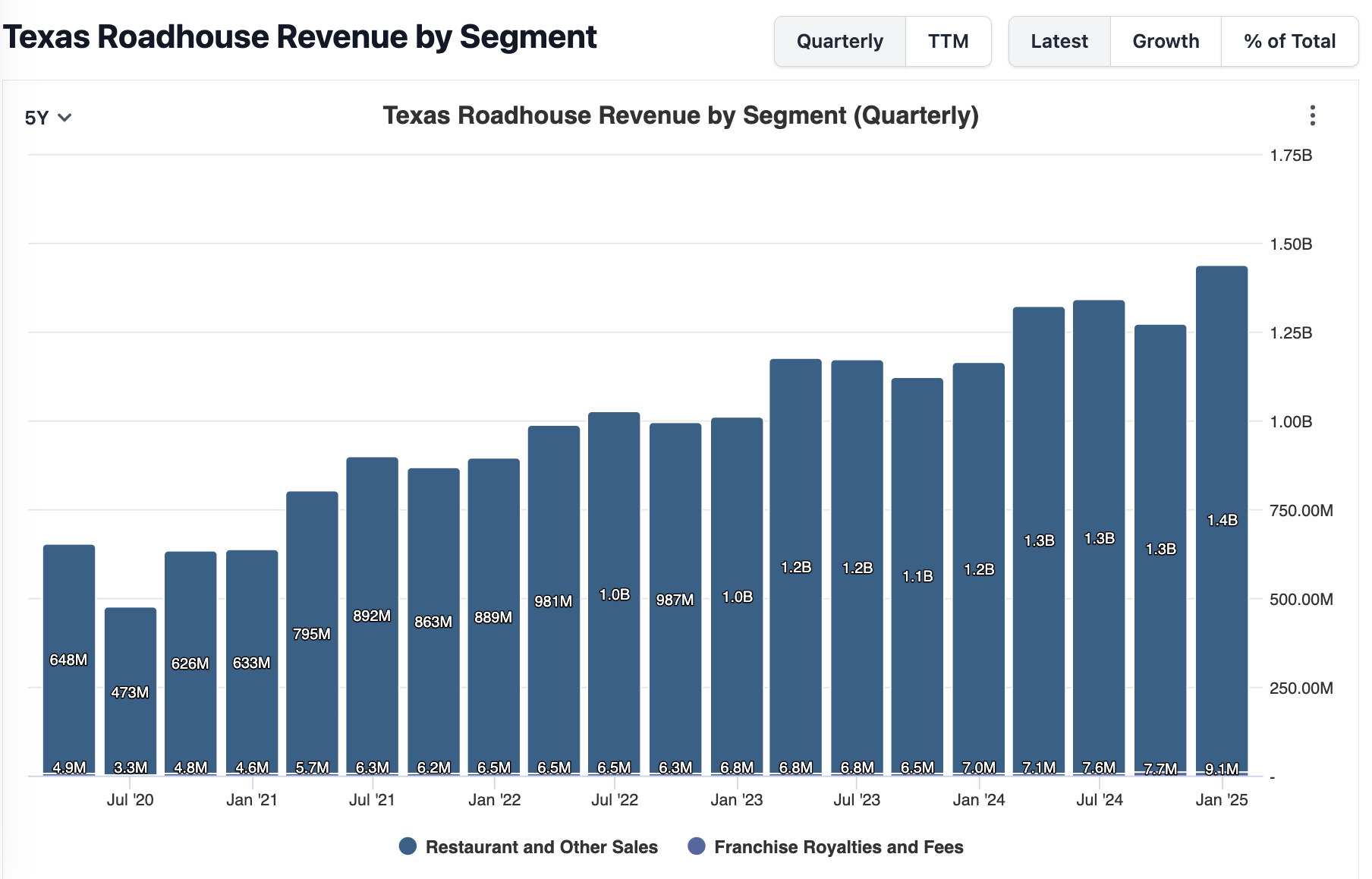Click the 633M bar

(252, 661)
